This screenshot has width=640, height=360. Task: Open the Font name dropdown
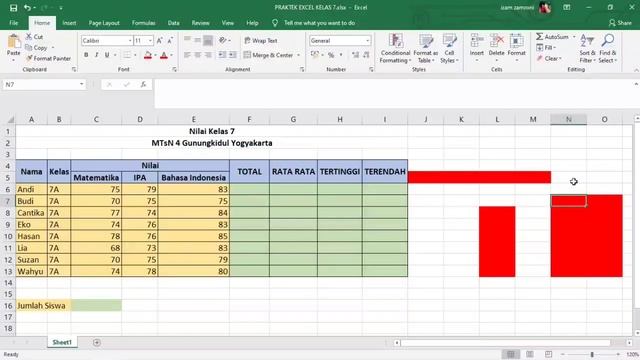click(x=130, y=40)
